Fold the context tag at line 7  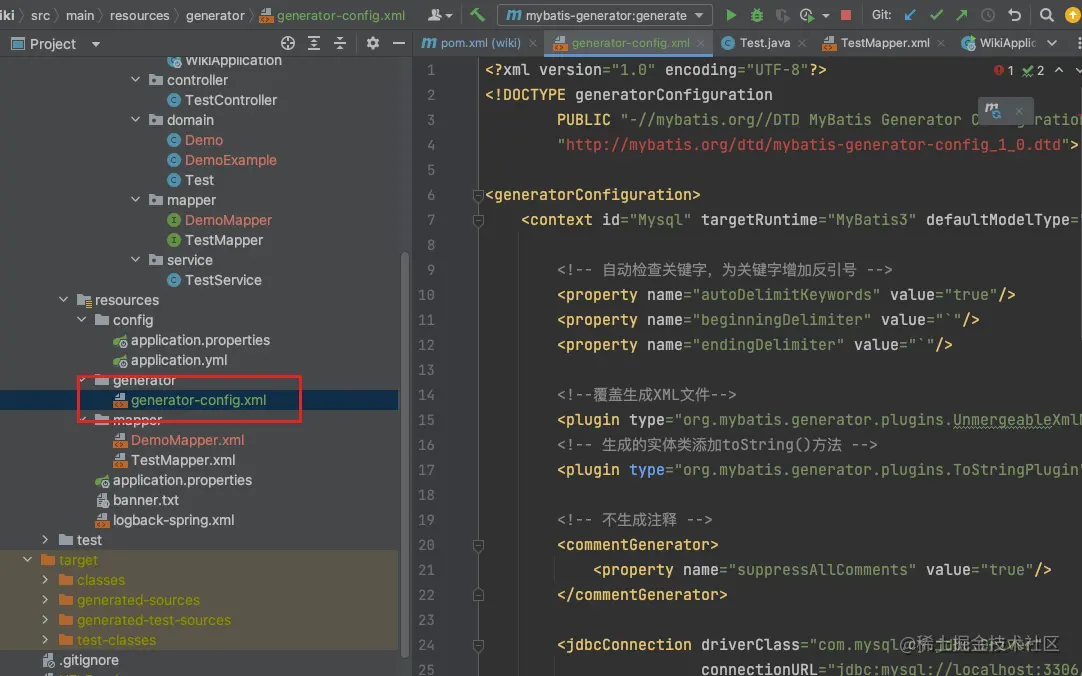tap(478, 221)
